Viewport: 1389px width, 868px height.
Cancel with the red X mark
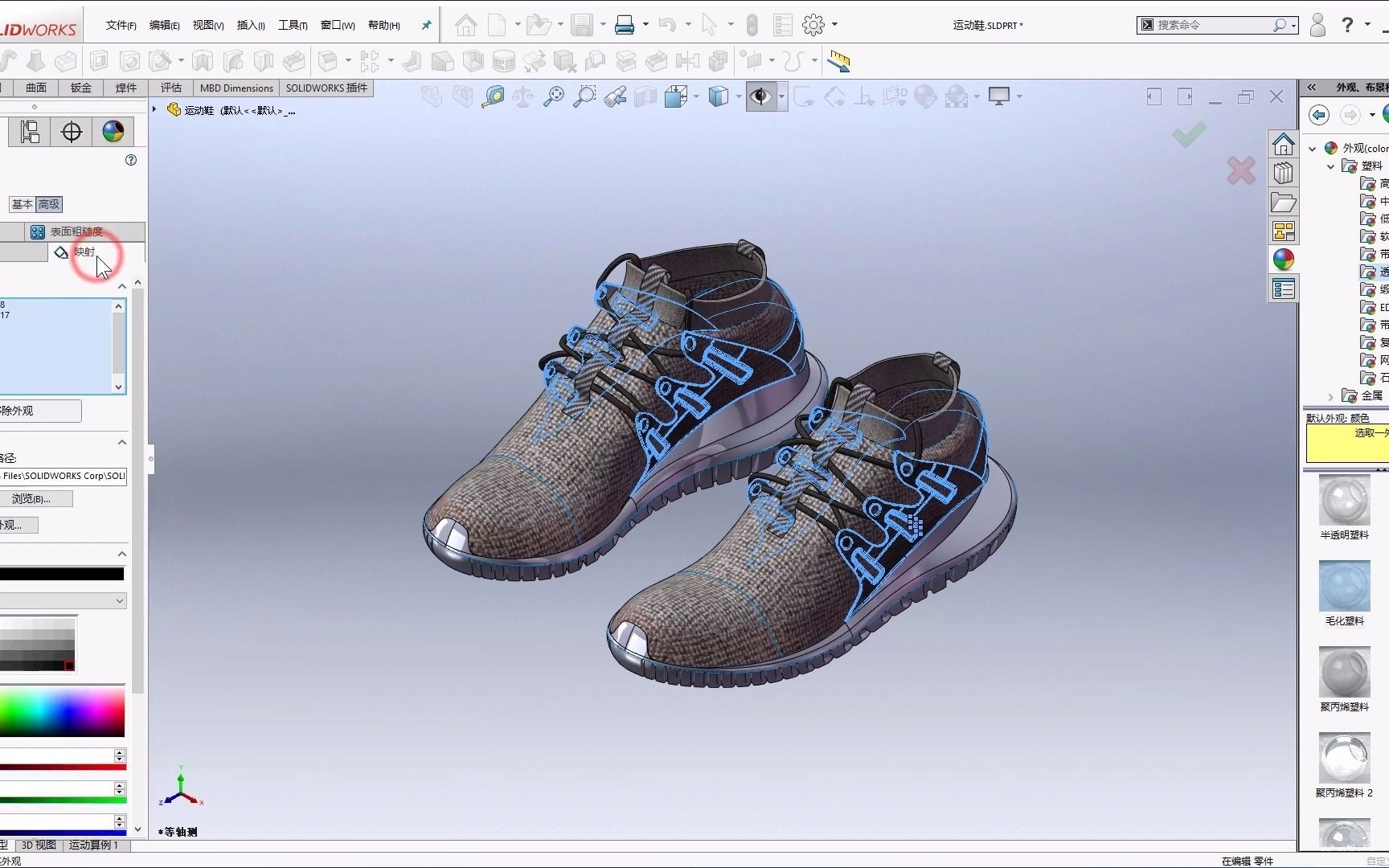point(1240,170)
